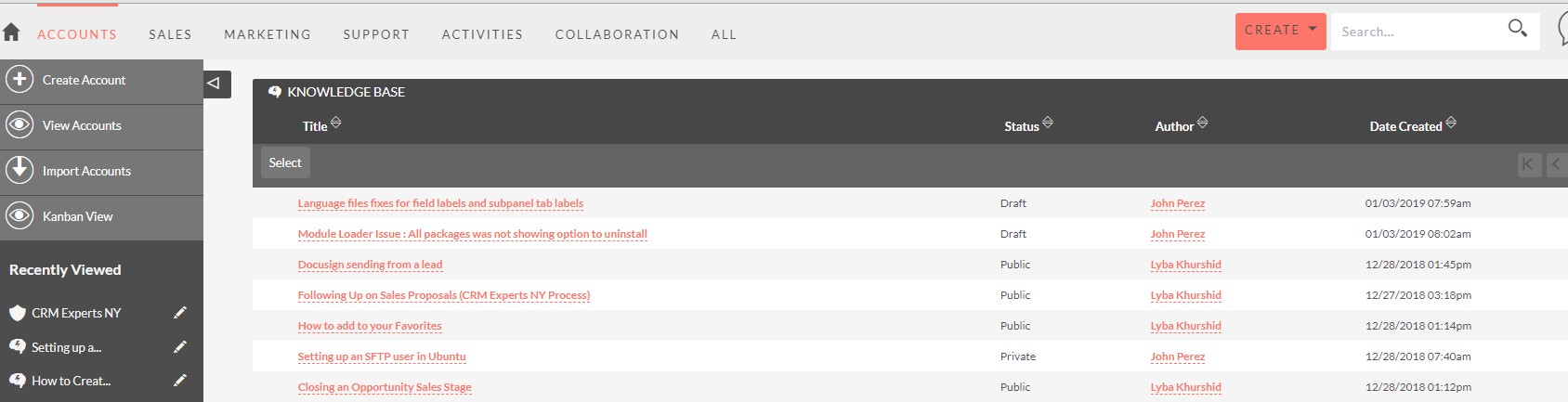The width and height of the screenshot is (1568, 402).
Task: Collapse the sidebar with the arrow toggle
Action: 216,84
